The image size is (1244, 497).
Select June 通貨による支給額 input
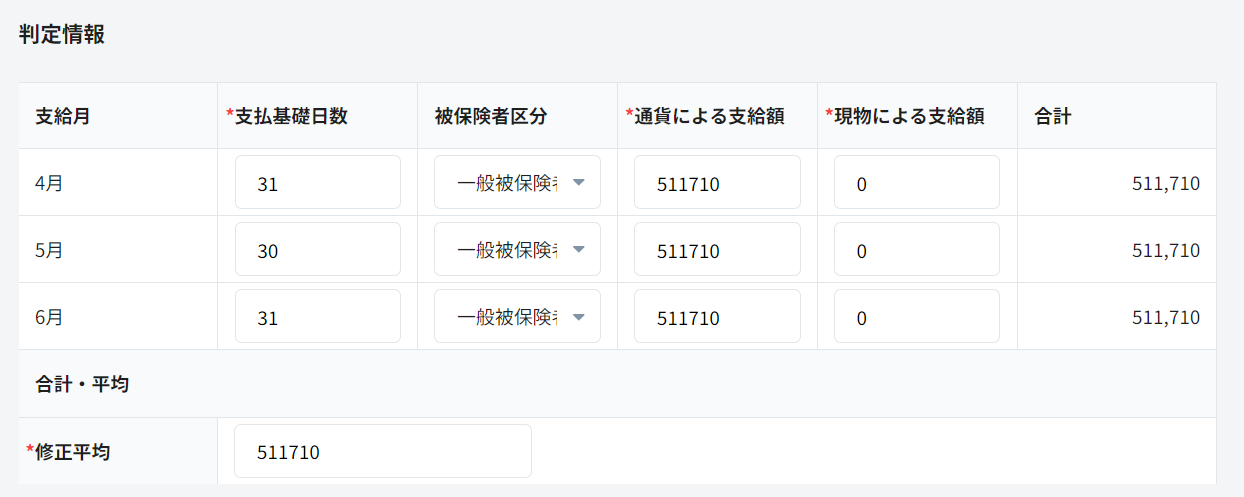pyautogui.click(x=717, y=317)
